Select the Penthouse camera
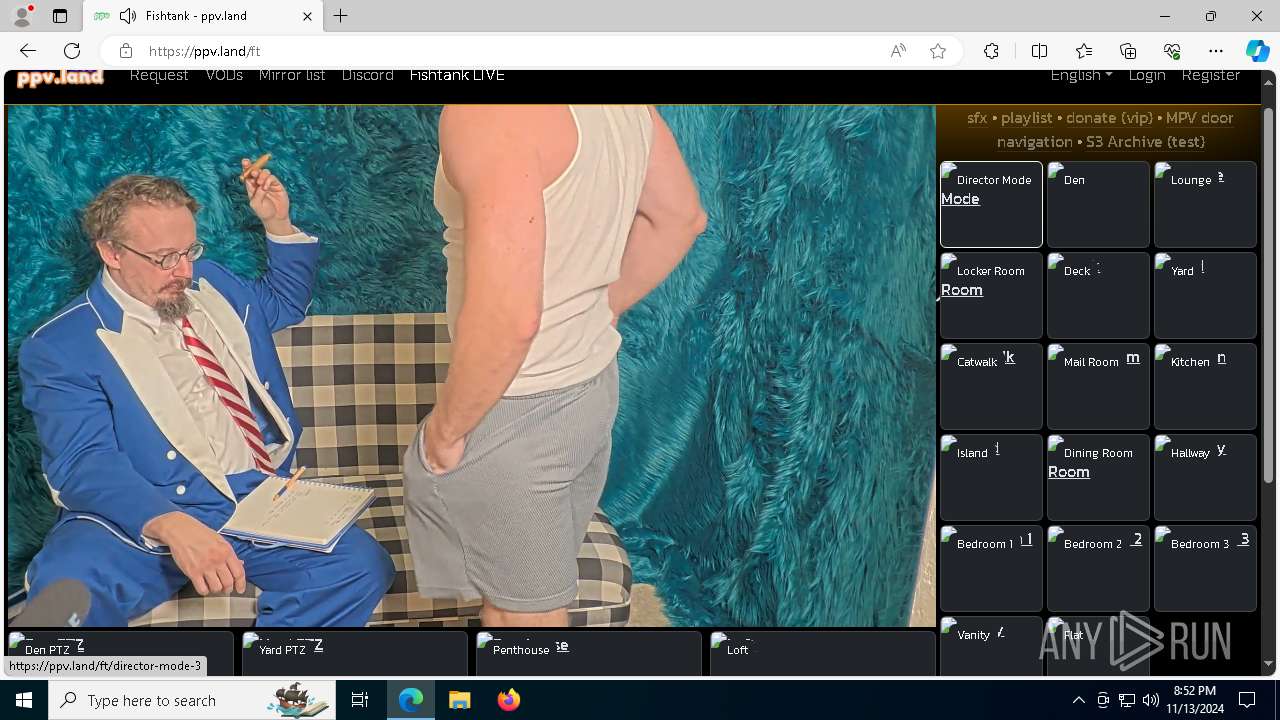This screenshot has width=1280, height=720. 588,653
